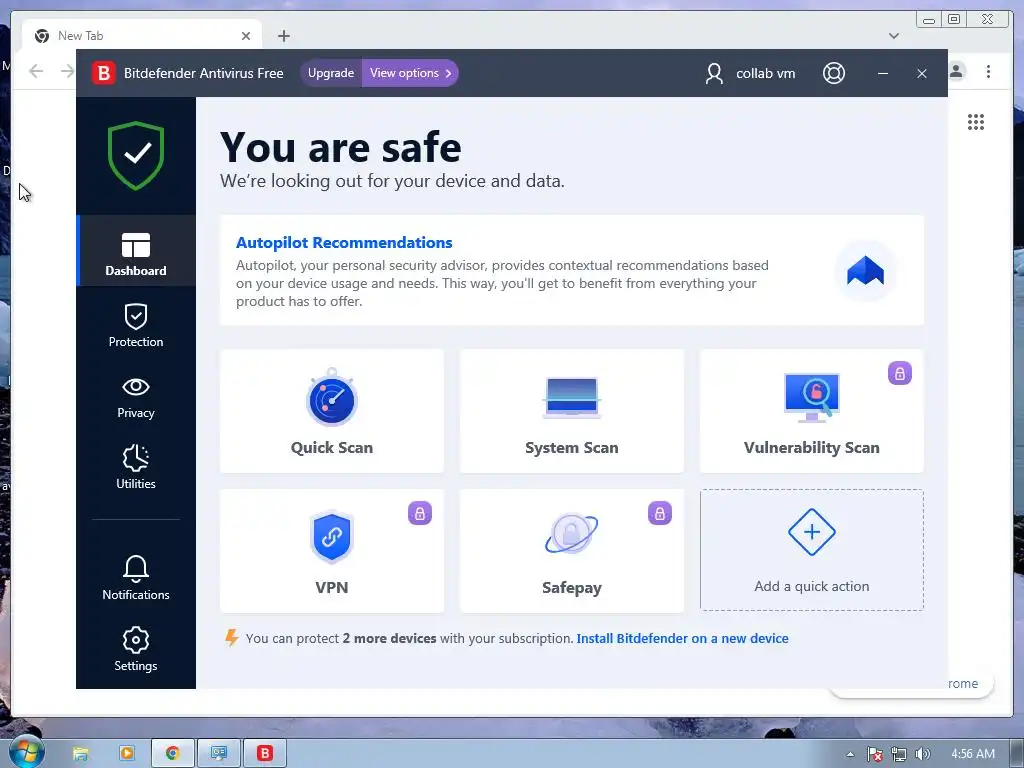Click the Autopilot blue arrow icon
Screen dimensions: 1024x768
click(x=865, y=270)
